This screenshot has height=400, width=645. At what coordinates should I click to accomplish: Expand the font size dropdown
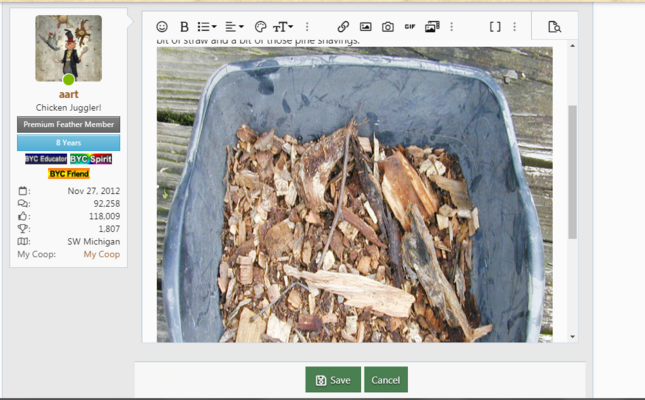point(284,27)
